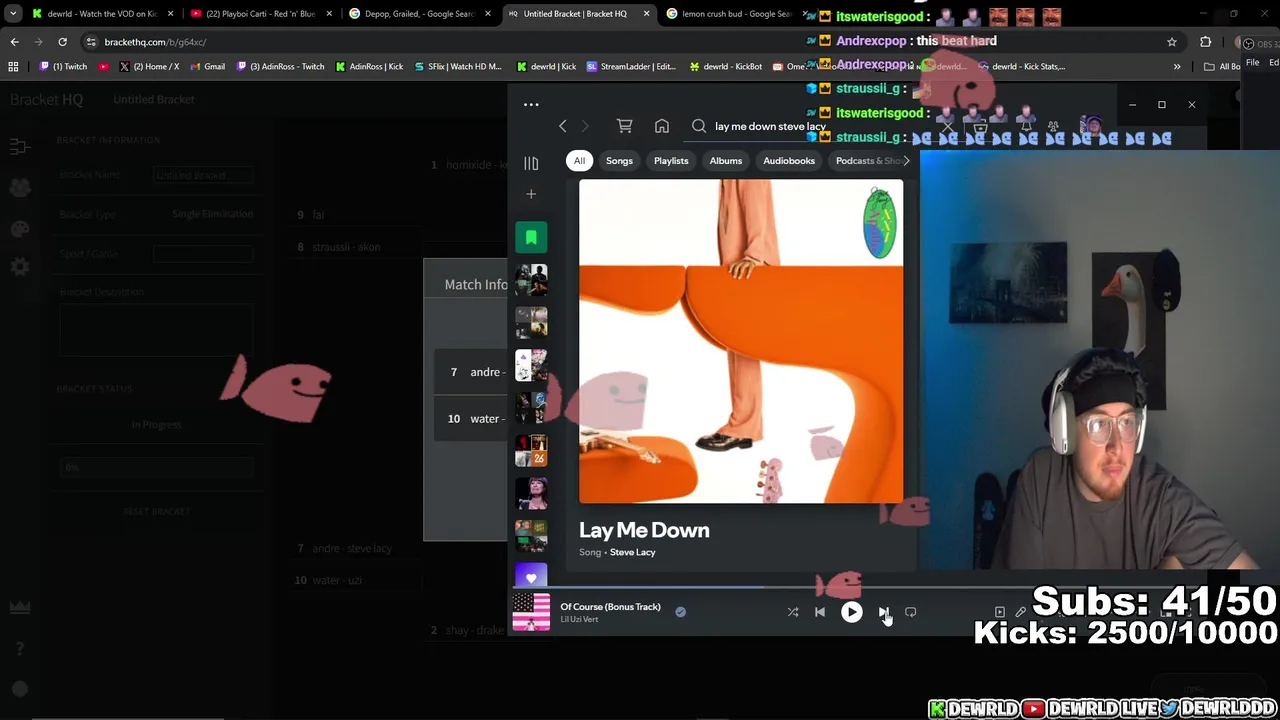Open the (1) Twitch bookmark
This screenshot has width=1280, height=720.
(x=63, y=67)
